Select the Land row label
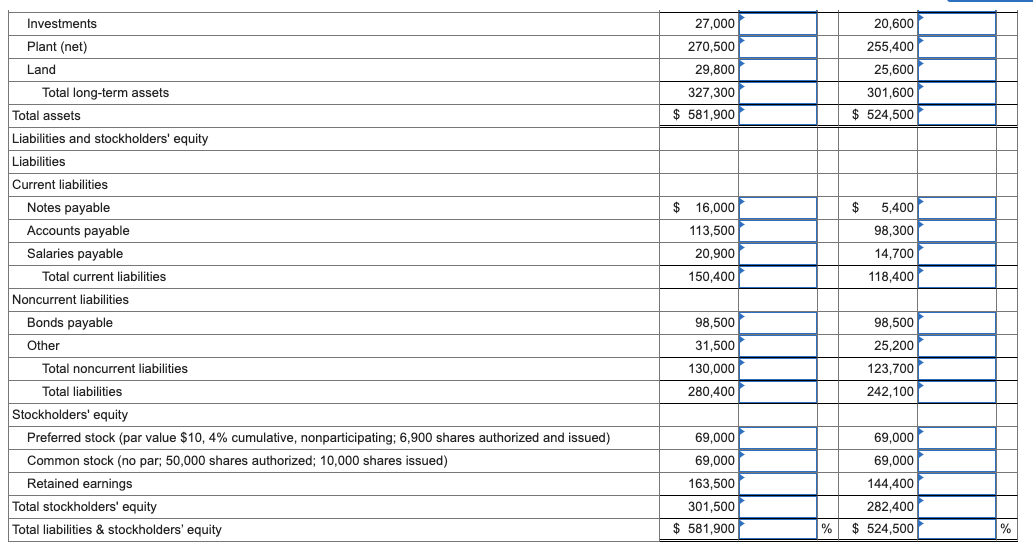This screenshot has width=1033, height=551. tap(41, 70)
